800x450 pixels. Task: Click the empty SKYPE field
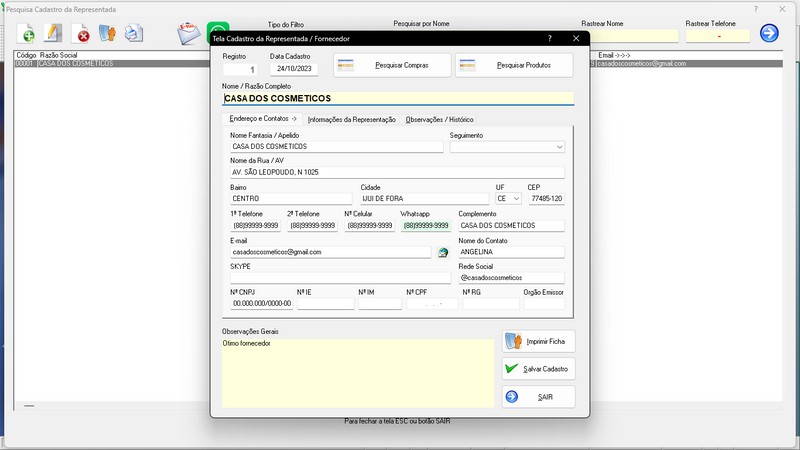[x=340, y=278]
